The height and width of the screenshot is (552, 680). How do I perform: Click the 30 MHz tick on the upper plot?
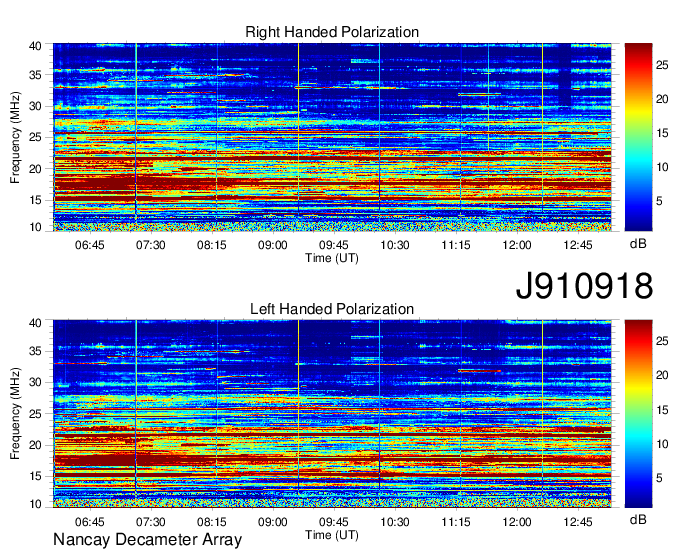coord(35,106)
